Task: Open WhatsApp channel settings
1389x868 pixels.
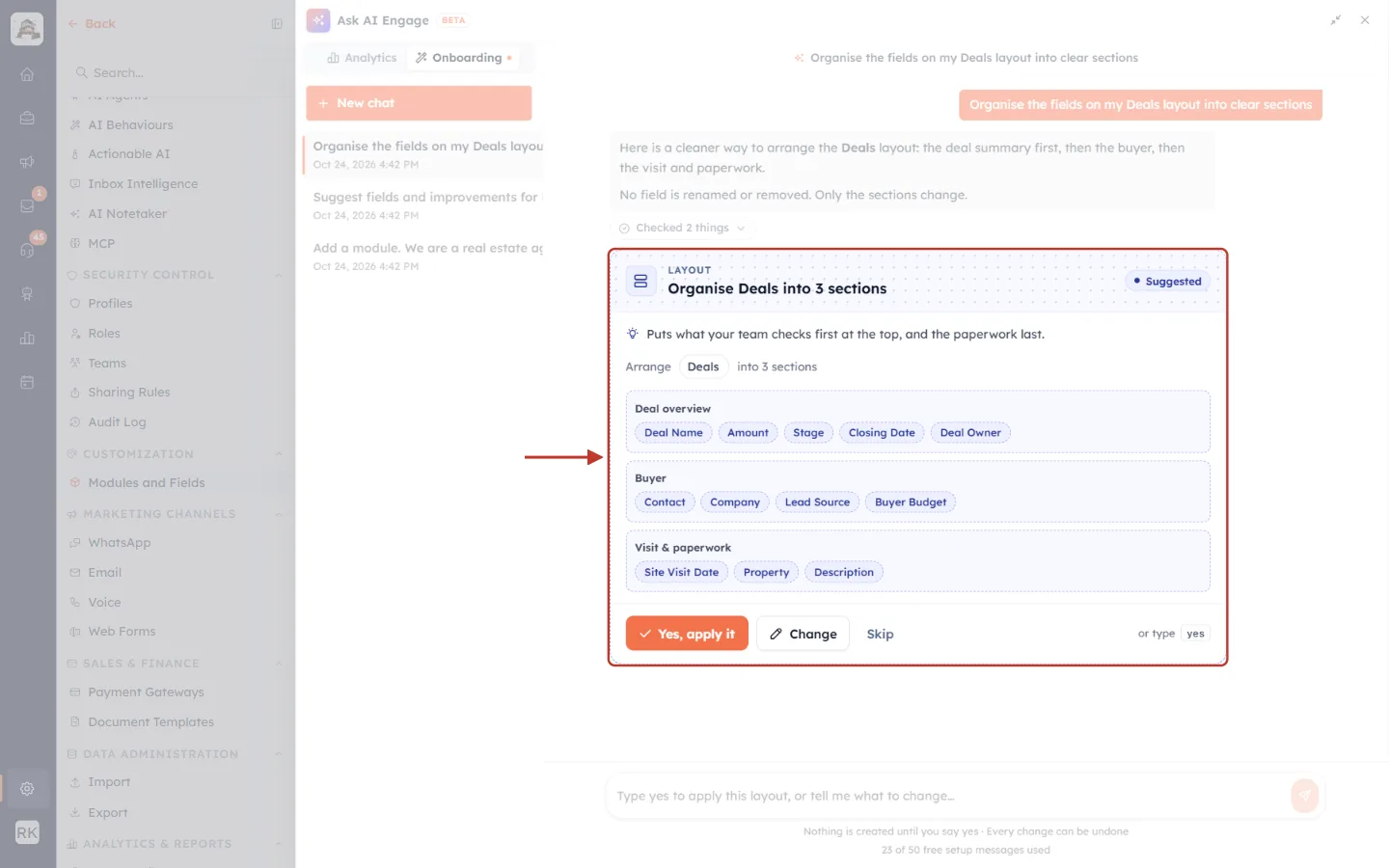Action: (x=120, y=543)
